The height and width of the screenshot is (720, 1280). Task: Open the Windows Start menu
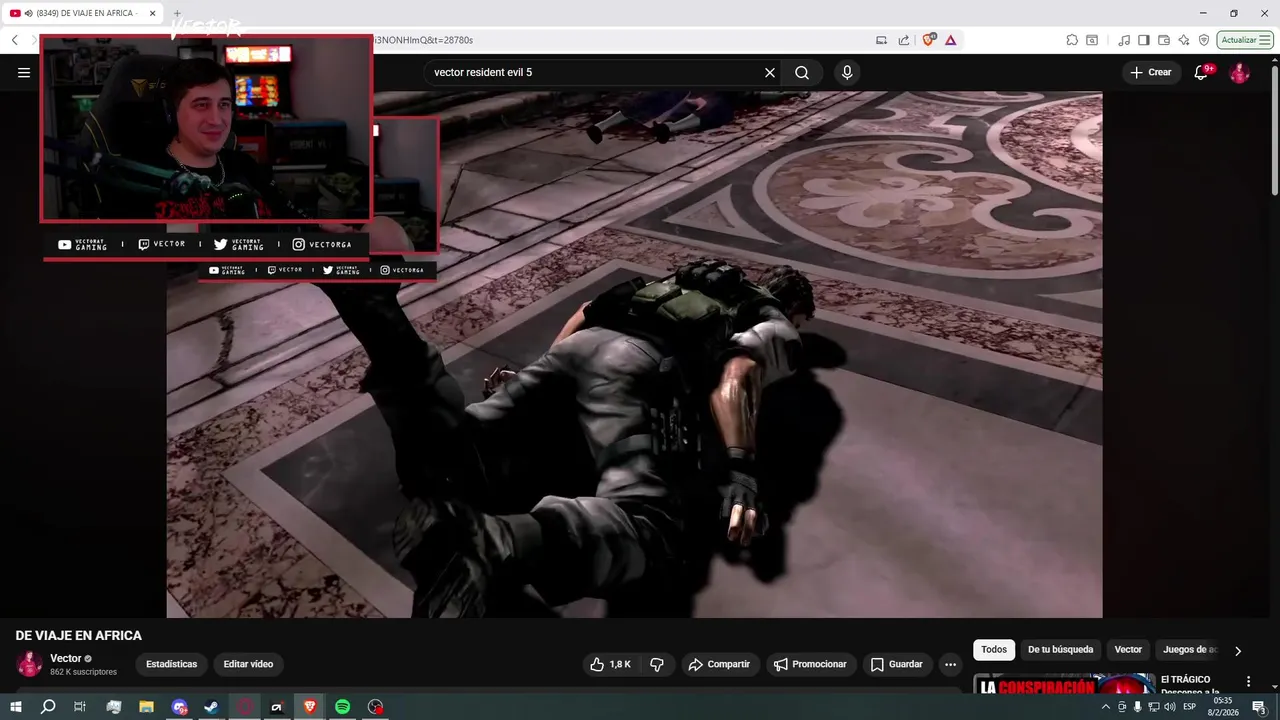(x=16, y=707)
